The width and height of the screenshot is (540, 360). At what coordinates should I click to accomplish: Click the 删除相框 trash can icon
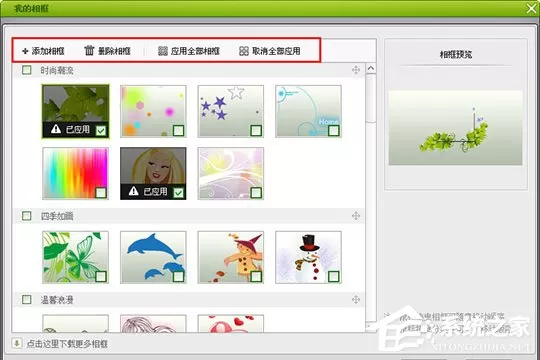pos(89,50)
